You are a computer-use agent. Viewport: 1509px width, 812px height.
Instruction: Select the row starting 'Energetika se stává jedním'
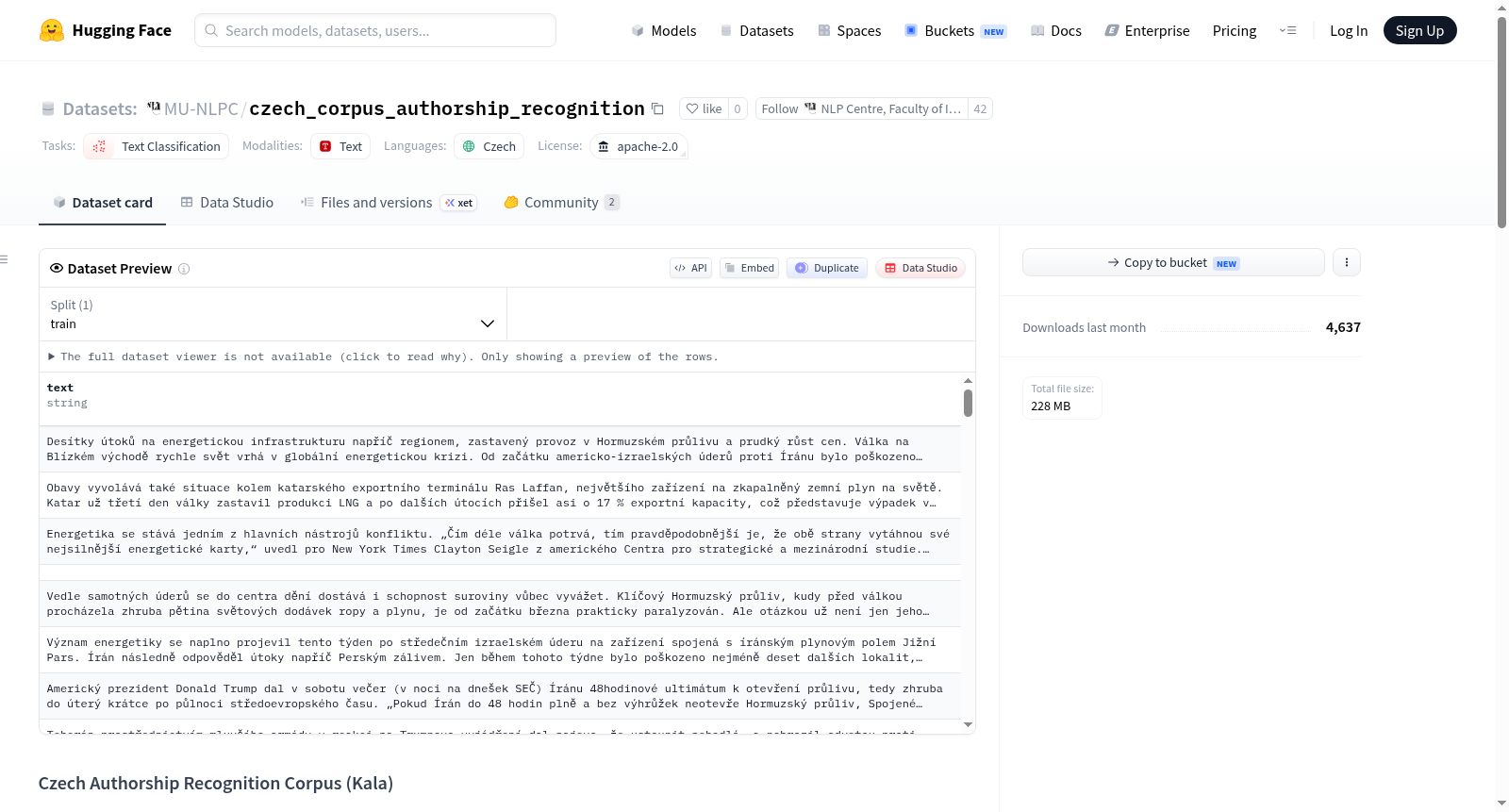500,541
